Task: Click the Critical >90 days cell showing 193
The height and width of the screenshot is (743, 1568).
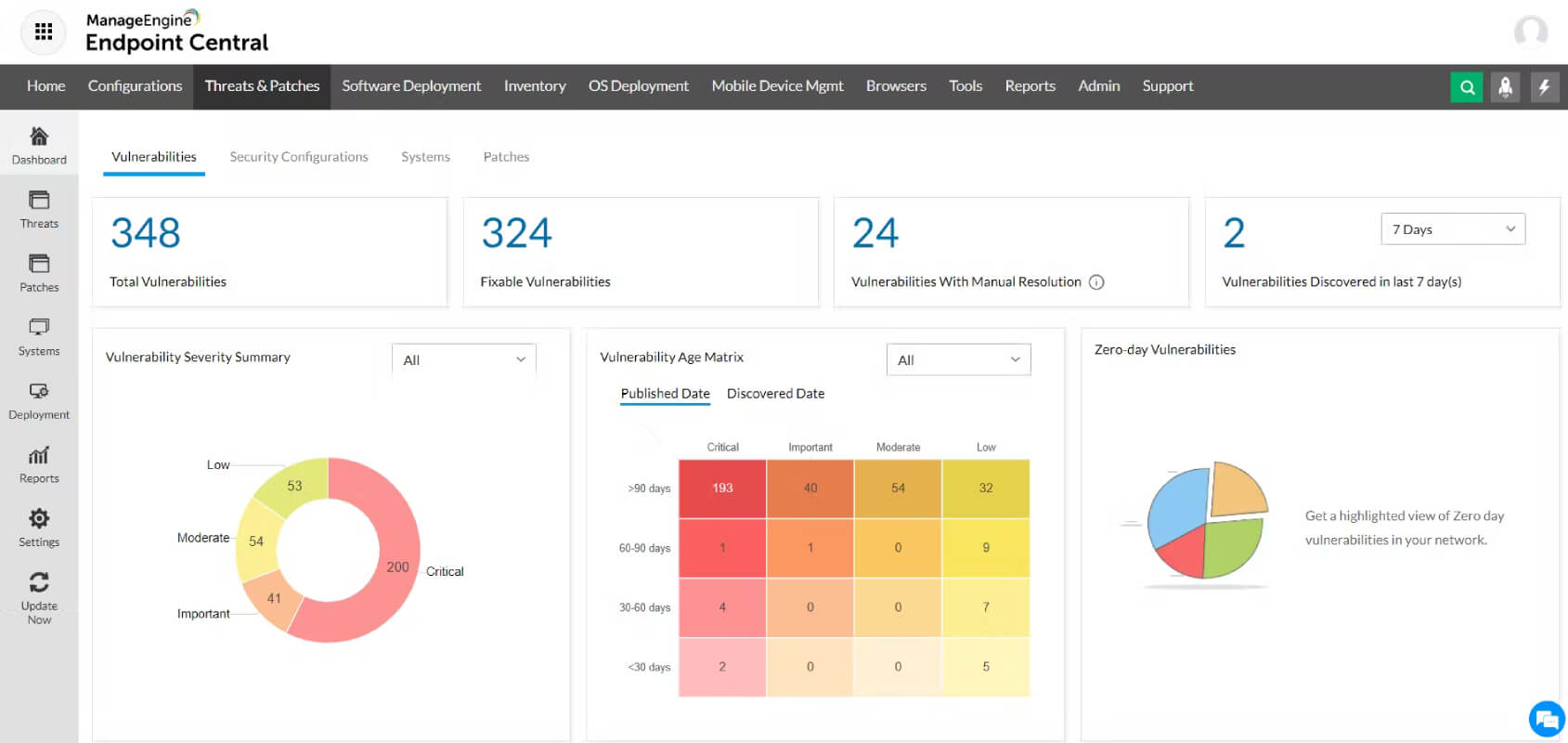Action: (722, 489)
